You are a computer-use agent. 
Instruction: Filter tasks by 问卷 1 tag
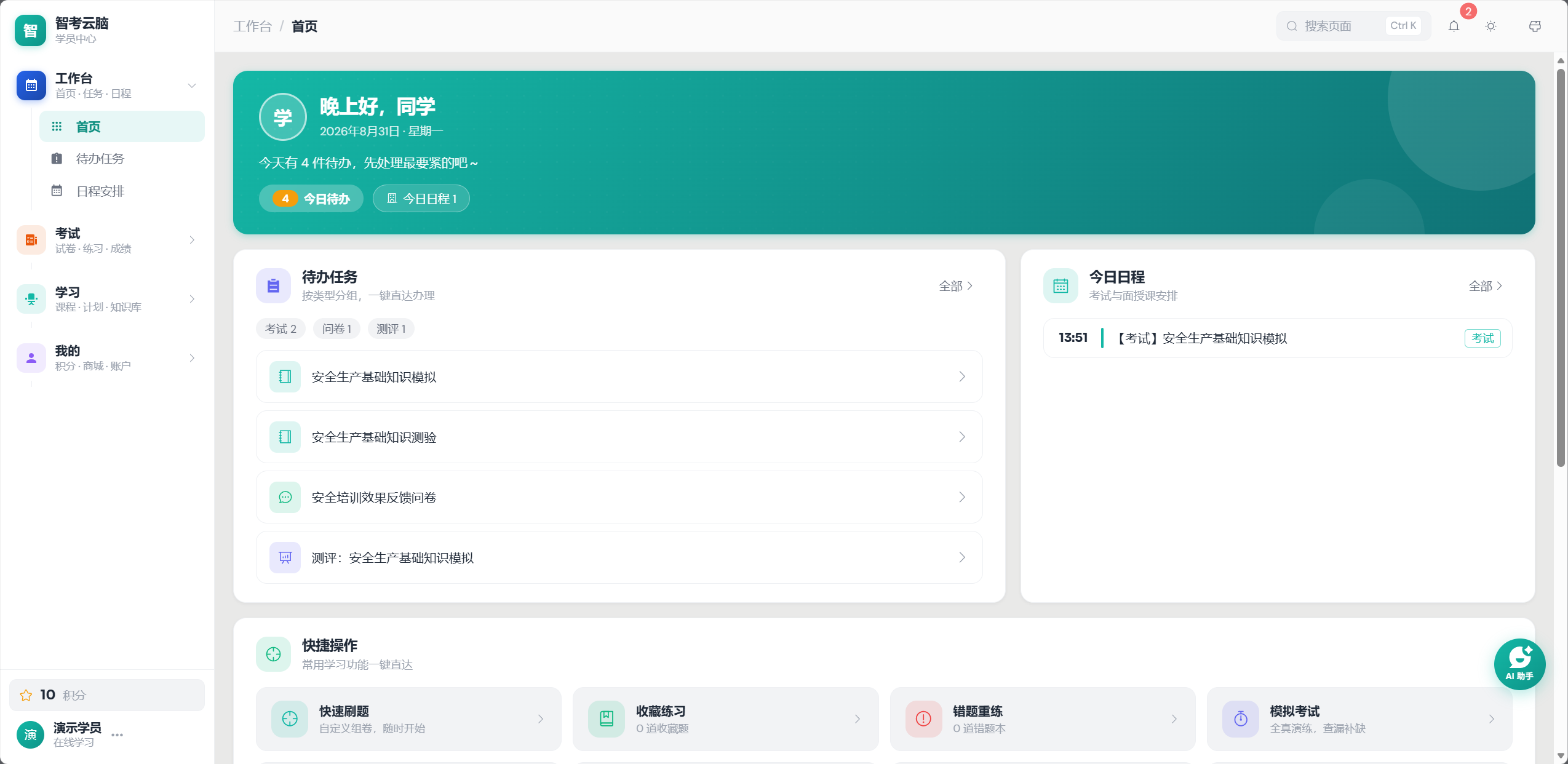(336, 329)
